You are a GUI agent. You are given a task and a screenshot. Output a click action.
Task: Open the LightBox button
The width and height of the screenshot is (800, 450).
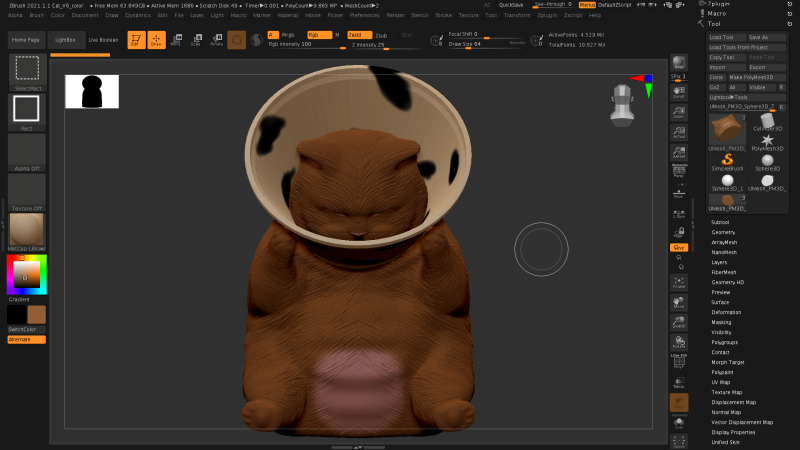click(65, 39)
